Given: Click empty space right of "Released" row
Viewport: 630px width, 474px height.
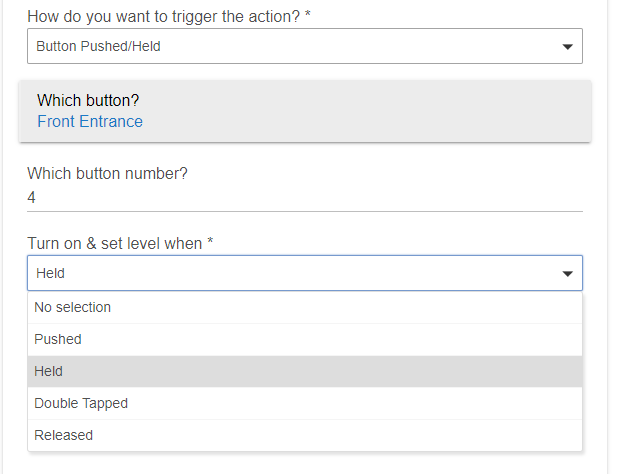Looking at the screenshot, I should pyautogui.click(x=400, y=435).
